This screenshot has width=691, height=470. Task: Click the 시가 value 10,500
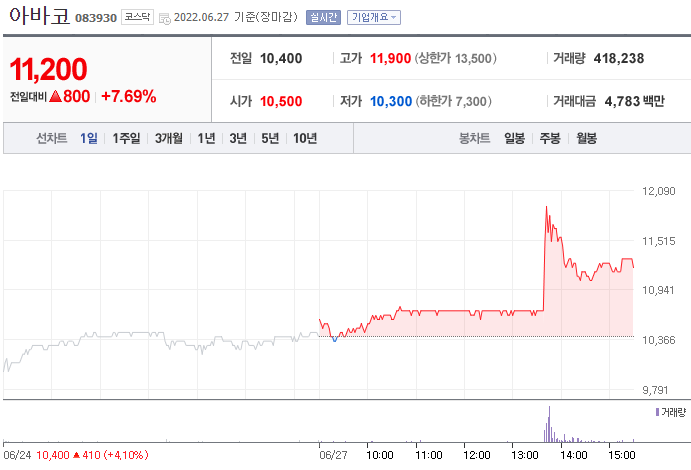click(x=281, y=101)
